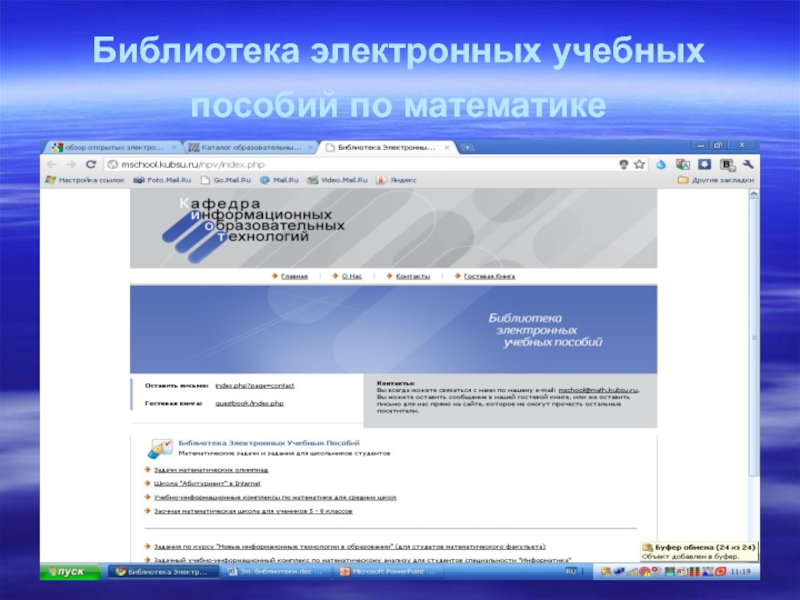Open the translate extension icon
Image resolution: width=800 pixels, height=600 pixels.
[683, 164]
